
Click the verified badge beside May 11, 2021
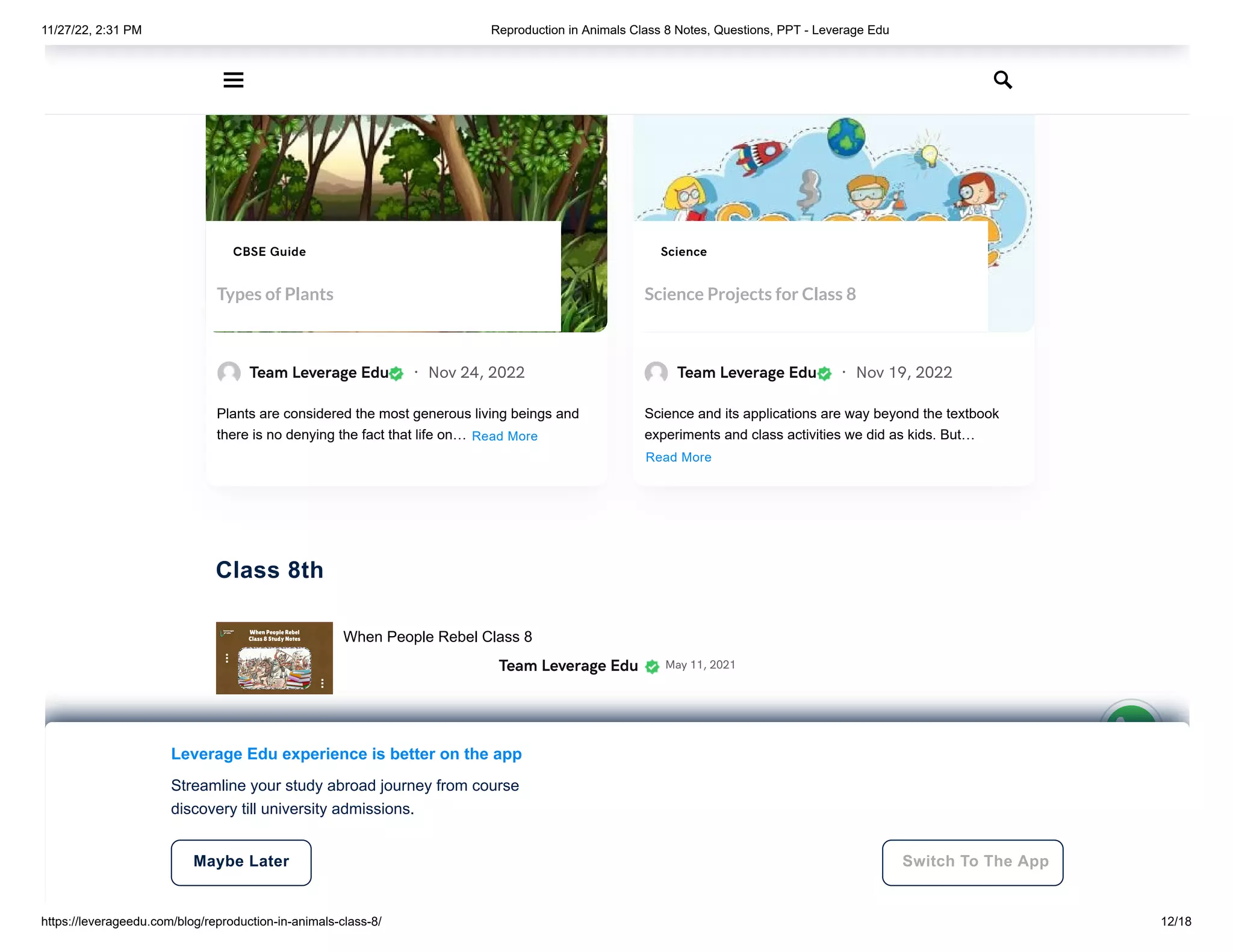click(x=652, y=666)
